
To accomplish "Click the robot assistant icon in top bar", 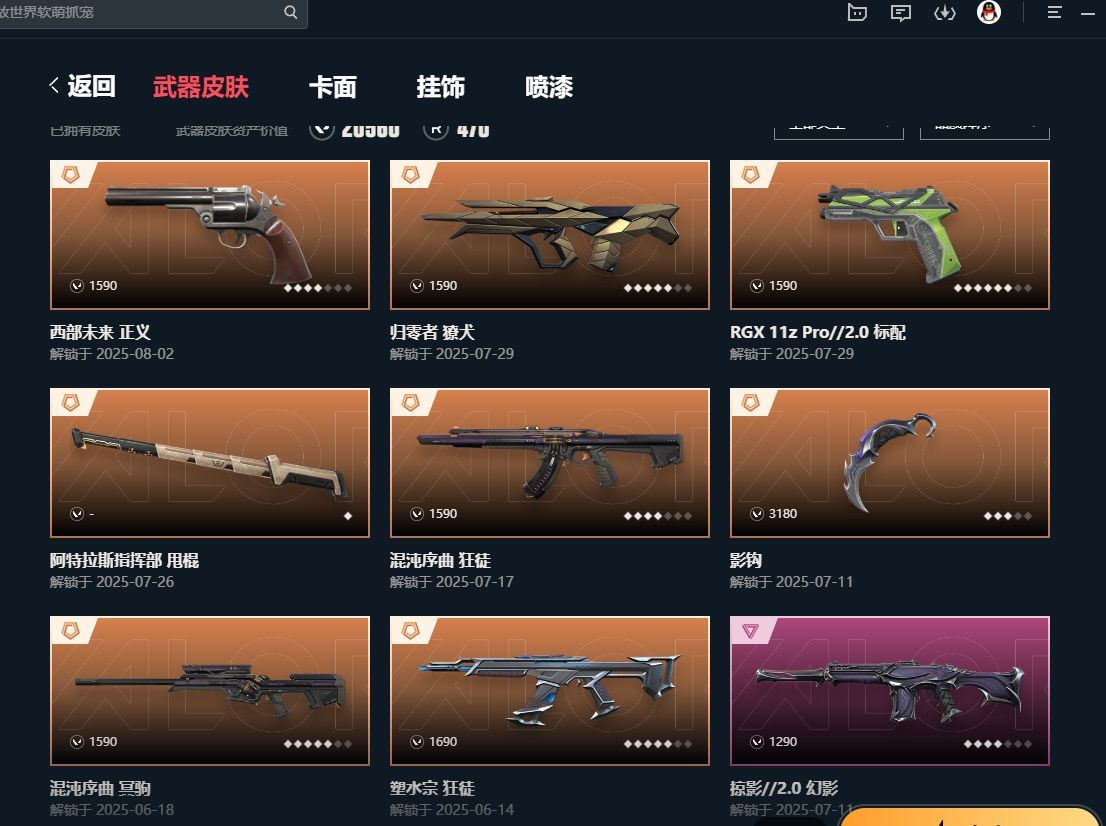I will point(857,13).
